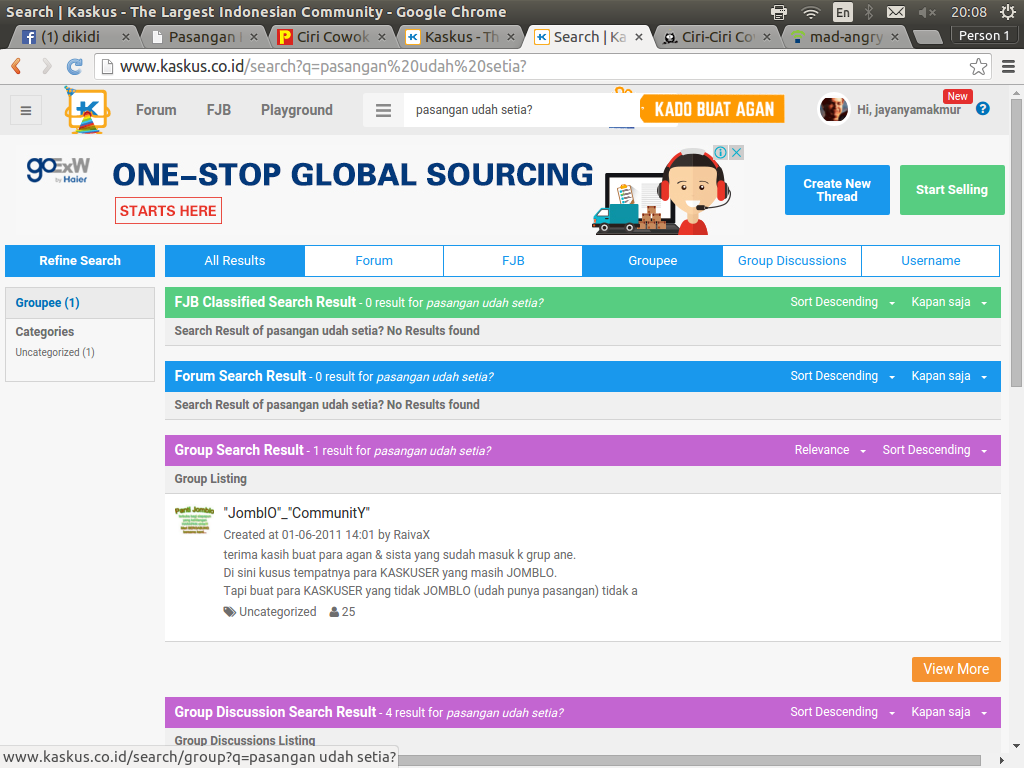Open the printer indicator in system tray

click(779, 12)
